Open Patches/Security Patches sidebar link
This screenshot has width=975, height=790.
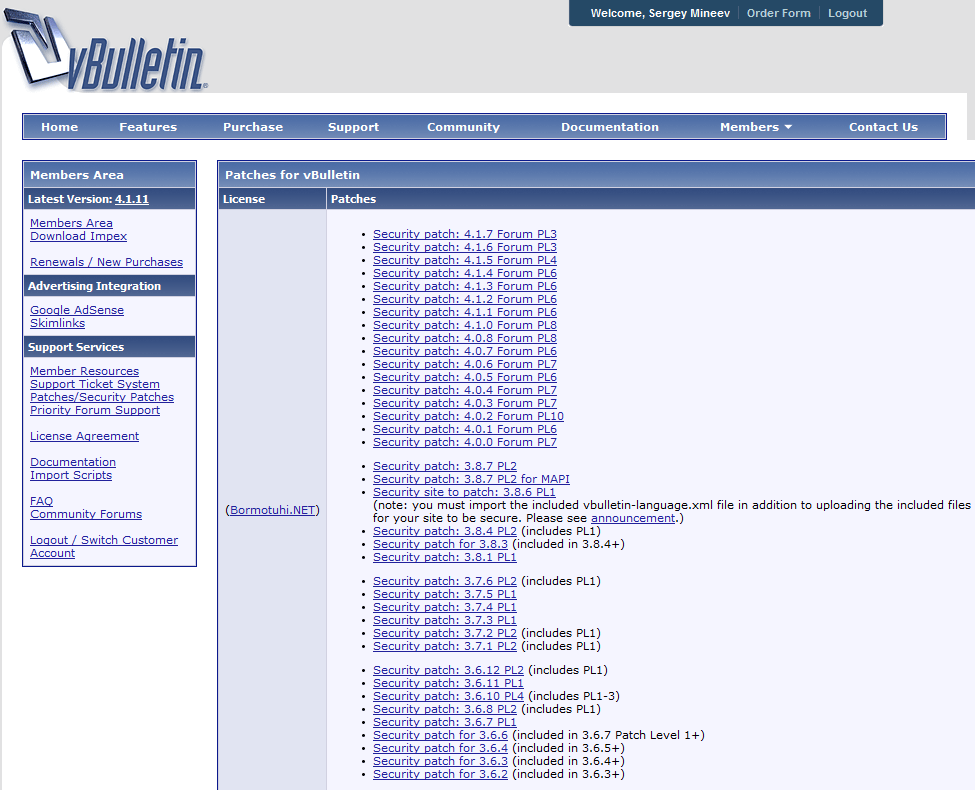pyautogui.click(x=102, y=397)
